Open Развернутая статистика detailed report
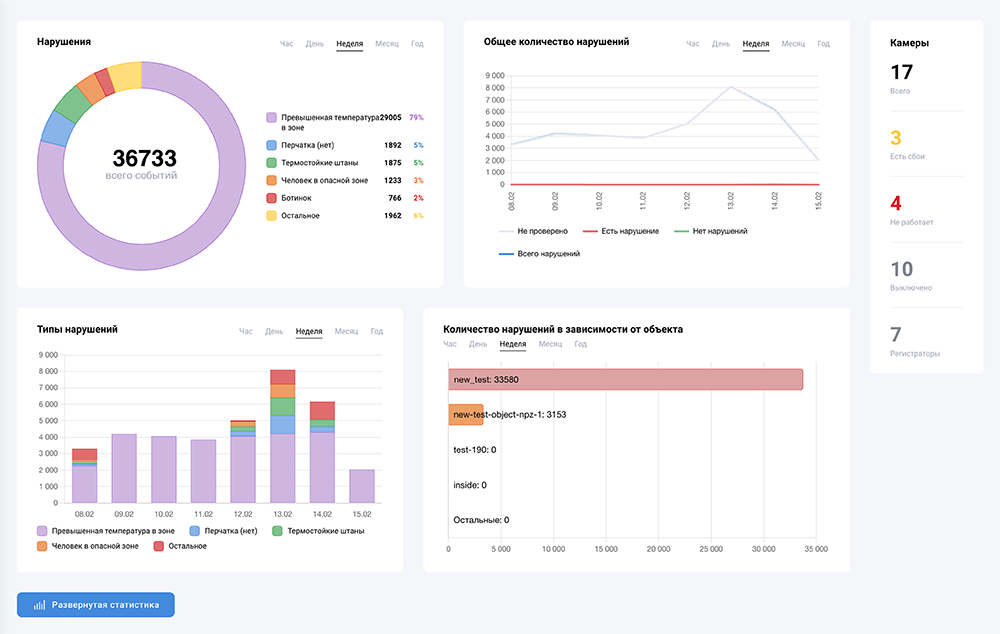The width and height of the screenshot is (1000, 634). click(x=96, y=605)
